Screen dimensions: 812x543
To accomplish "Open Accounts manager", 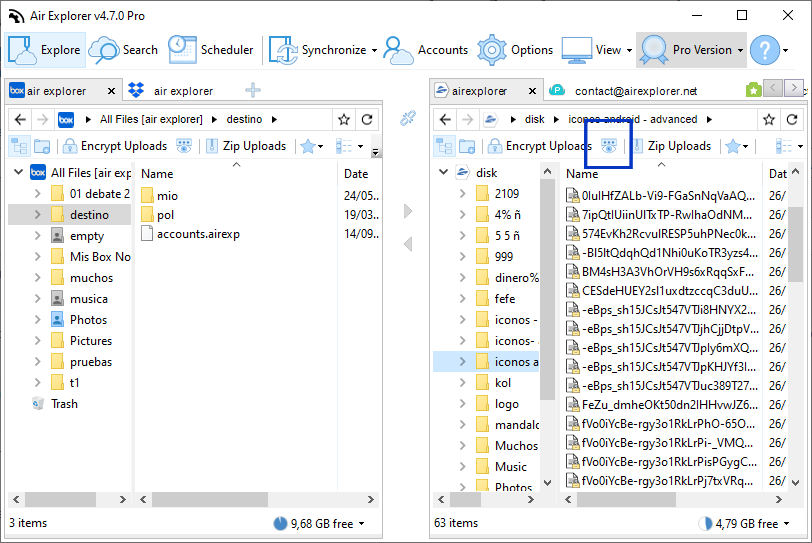I will coord(426,50).
